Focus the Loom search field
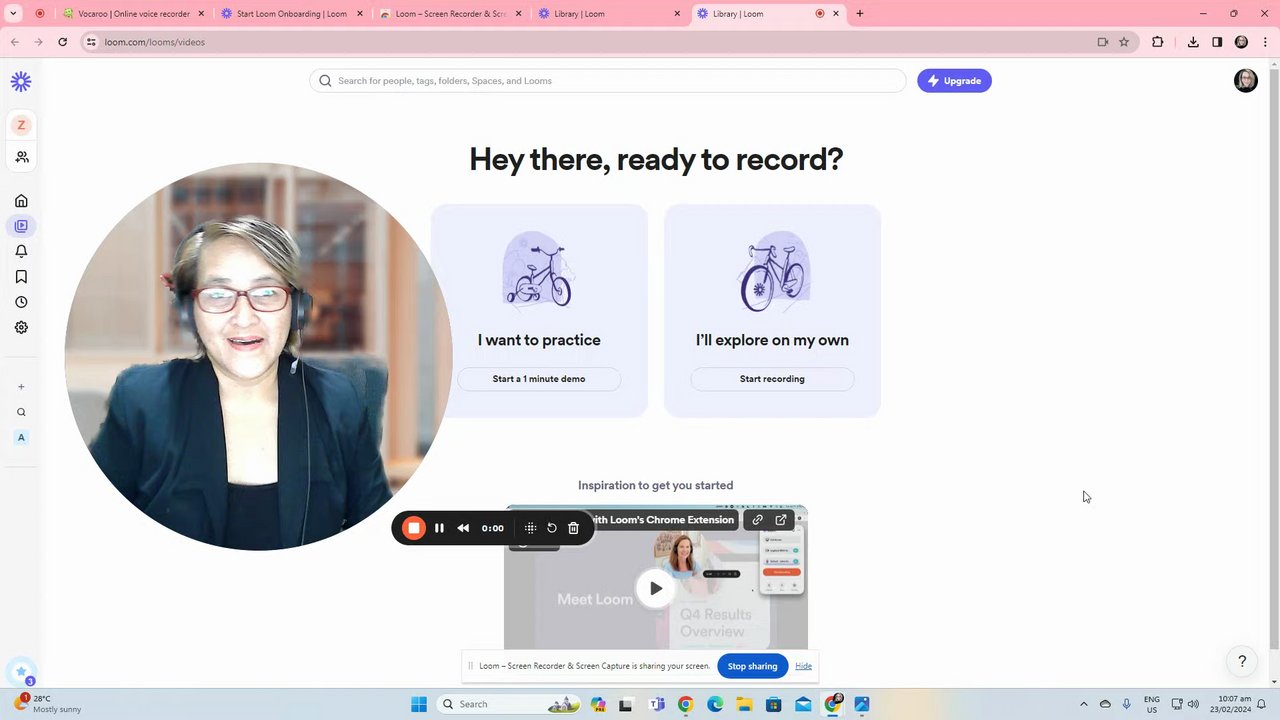The height and width of the screenshot is (720, 1280). click(608, 81)
